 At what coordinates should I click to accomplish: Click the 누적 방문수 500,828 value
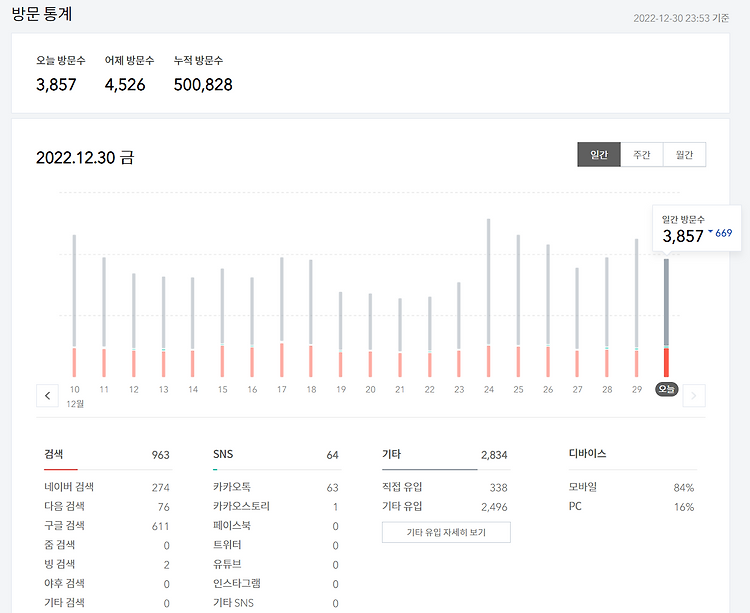[203, 85]
